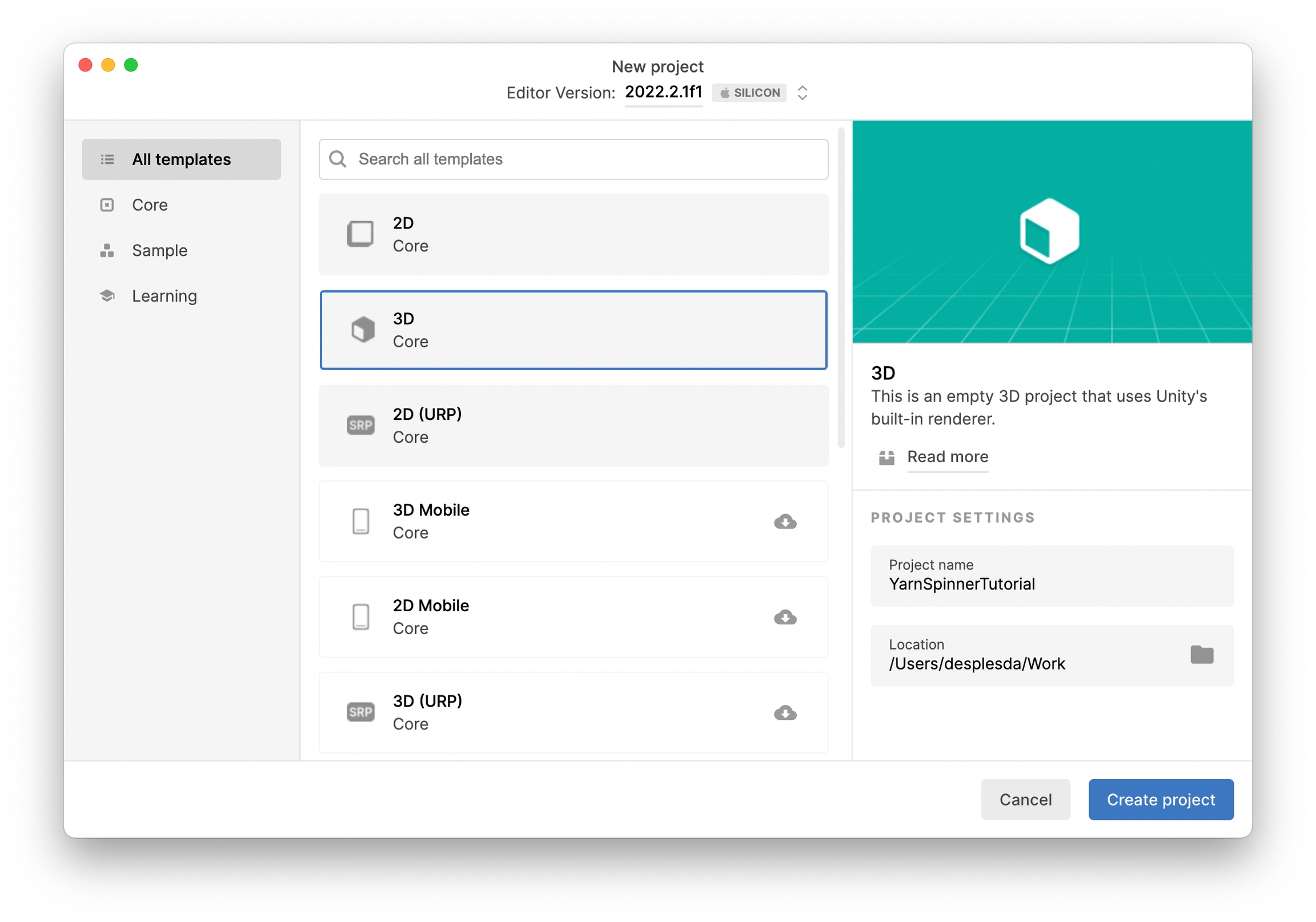Click the Read more package icon
The width and height of the screenshot is (1316, 922).
click(886, 457)
